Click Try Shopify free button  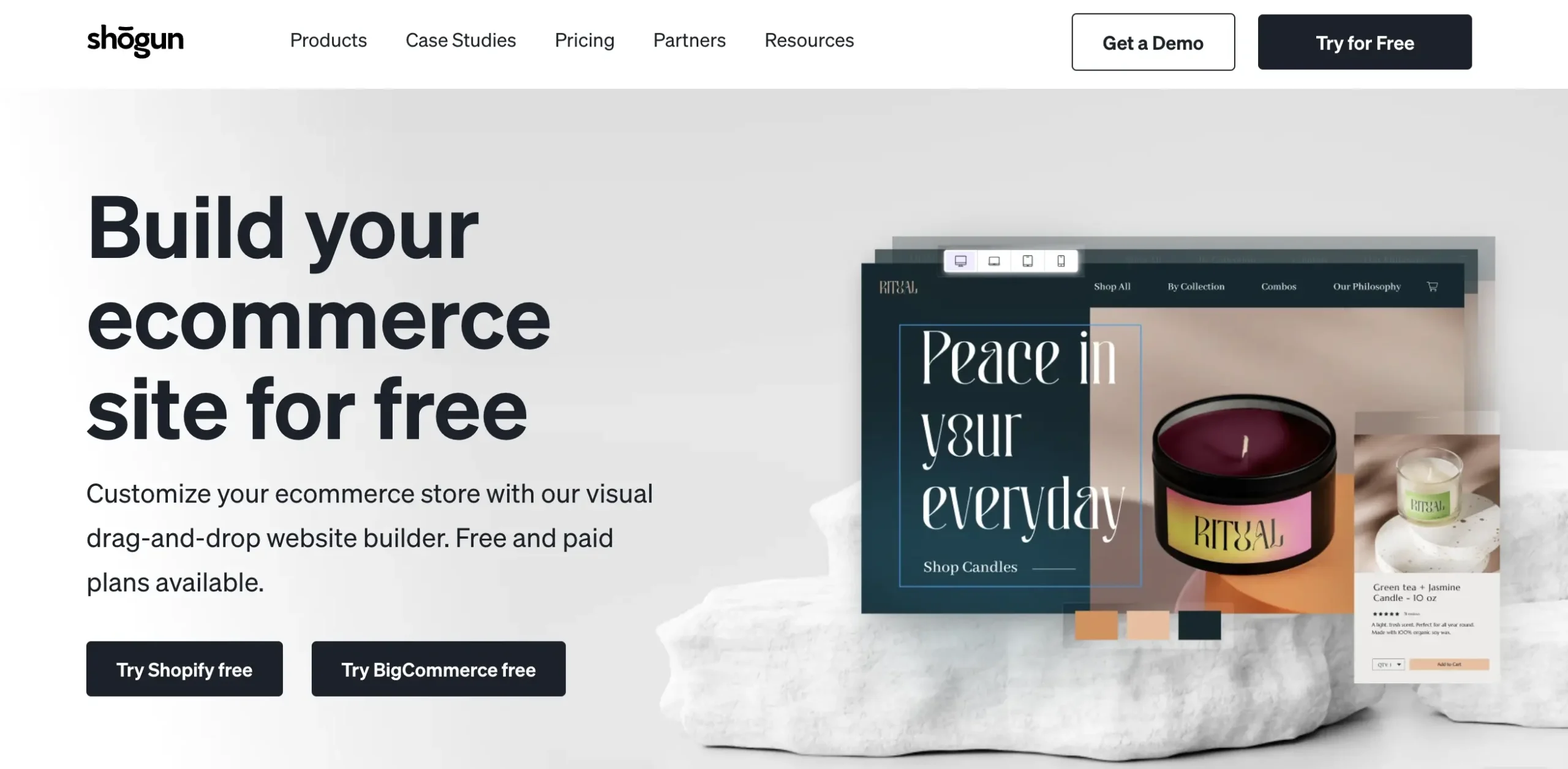pyautogui.click(x=184, y=669)
